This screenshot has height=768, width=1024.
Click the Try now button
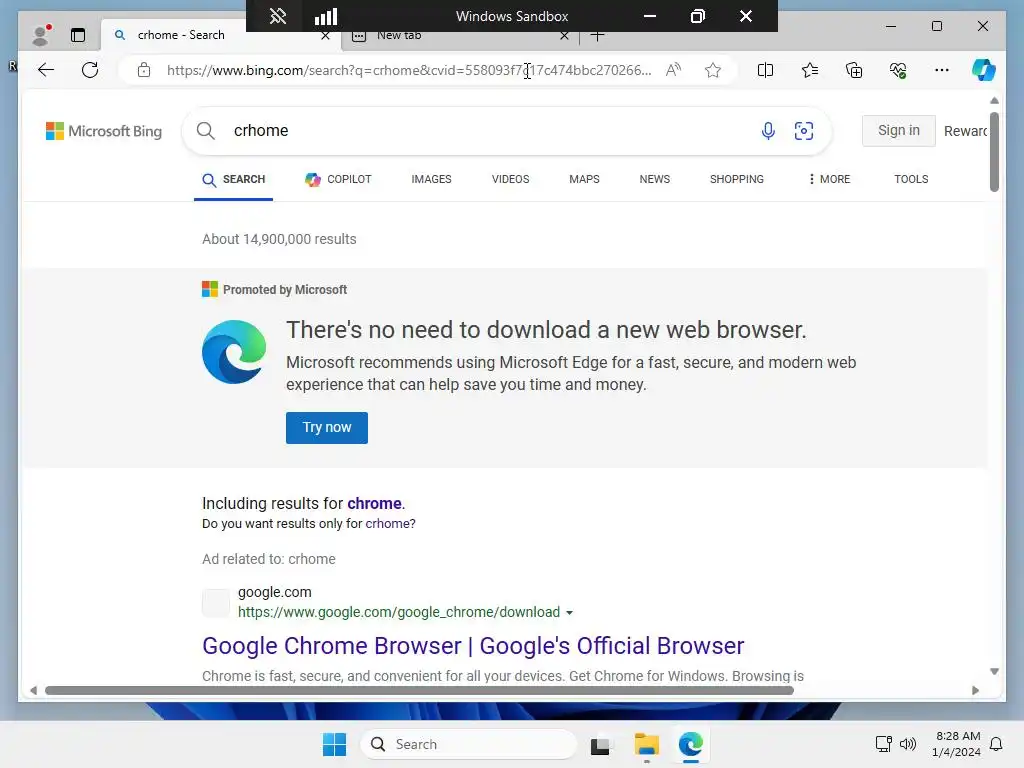click(x=327, y=428)
